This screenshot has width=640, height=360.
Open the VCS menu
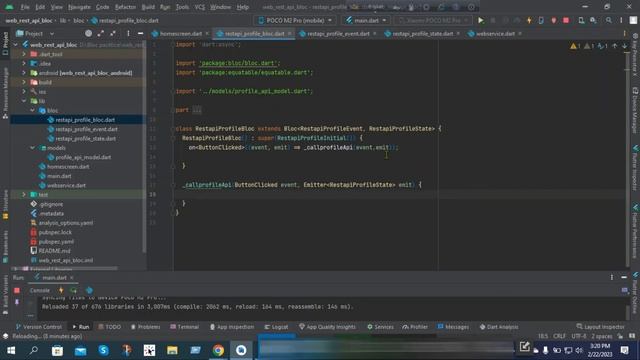[200, 7]
